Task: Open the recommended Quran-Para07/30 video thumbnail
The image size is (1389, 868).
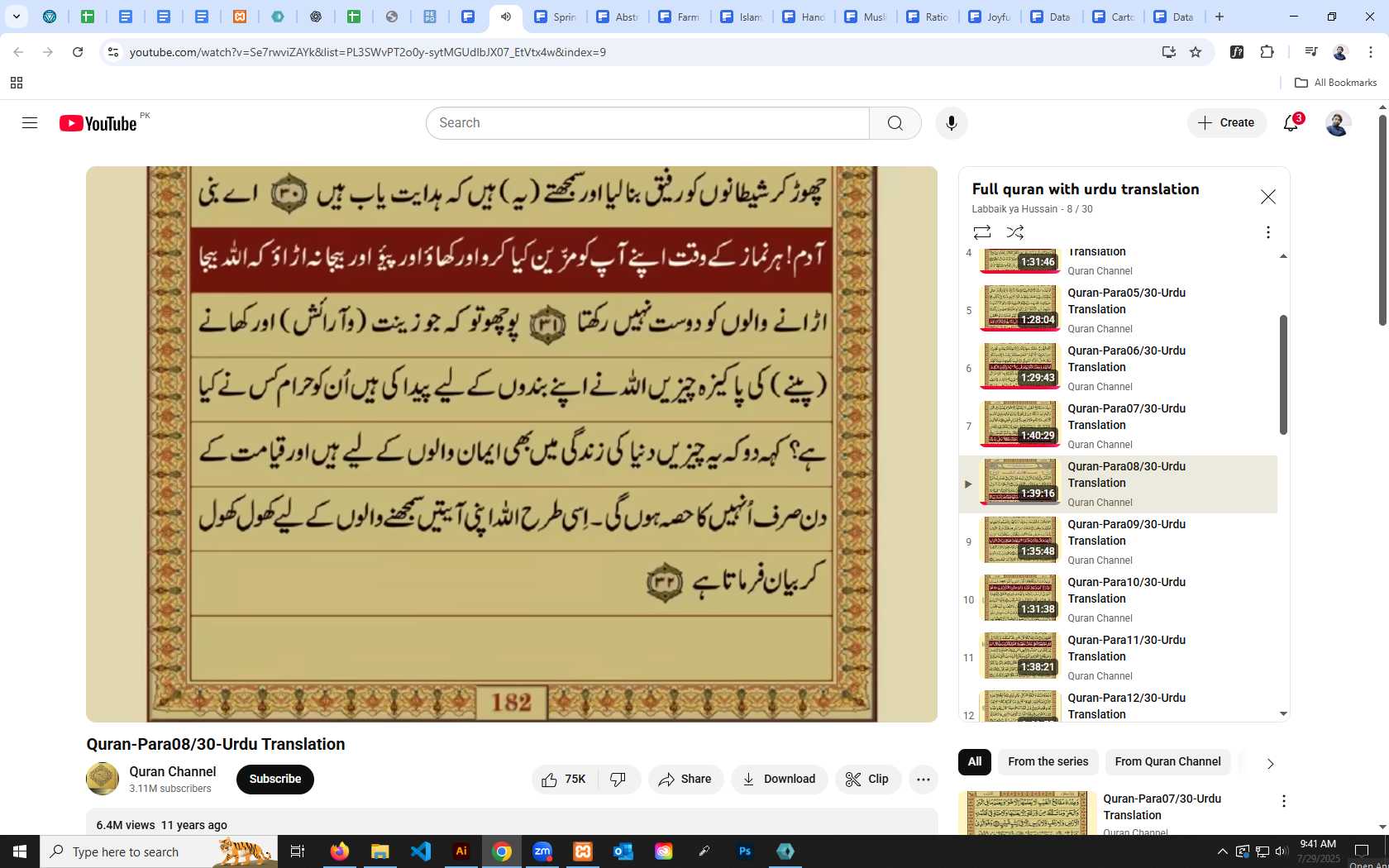Action: pyautogui.click(x=1027, y=813)
